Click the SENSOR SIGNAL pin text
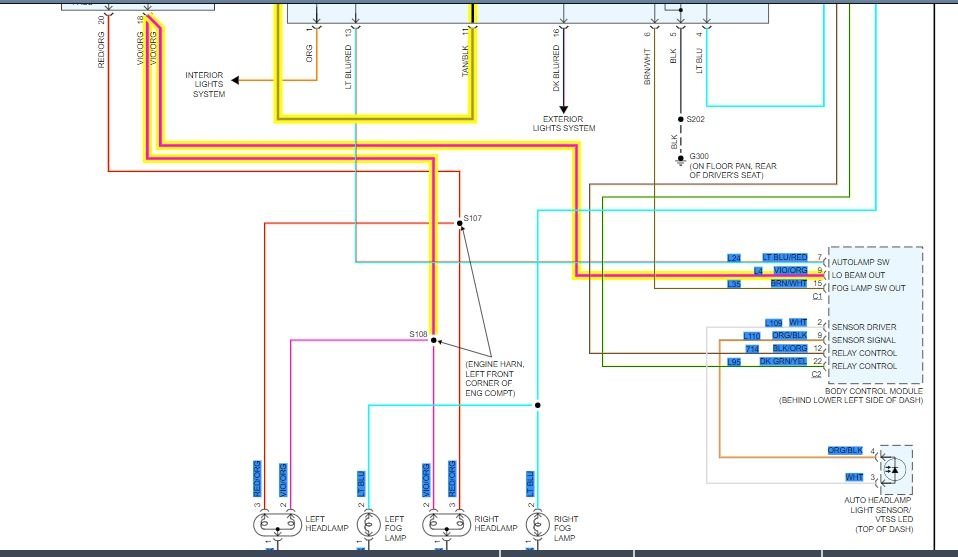This screenshot has height=557, width=958. pyautogui.click(x=863, y=340)
